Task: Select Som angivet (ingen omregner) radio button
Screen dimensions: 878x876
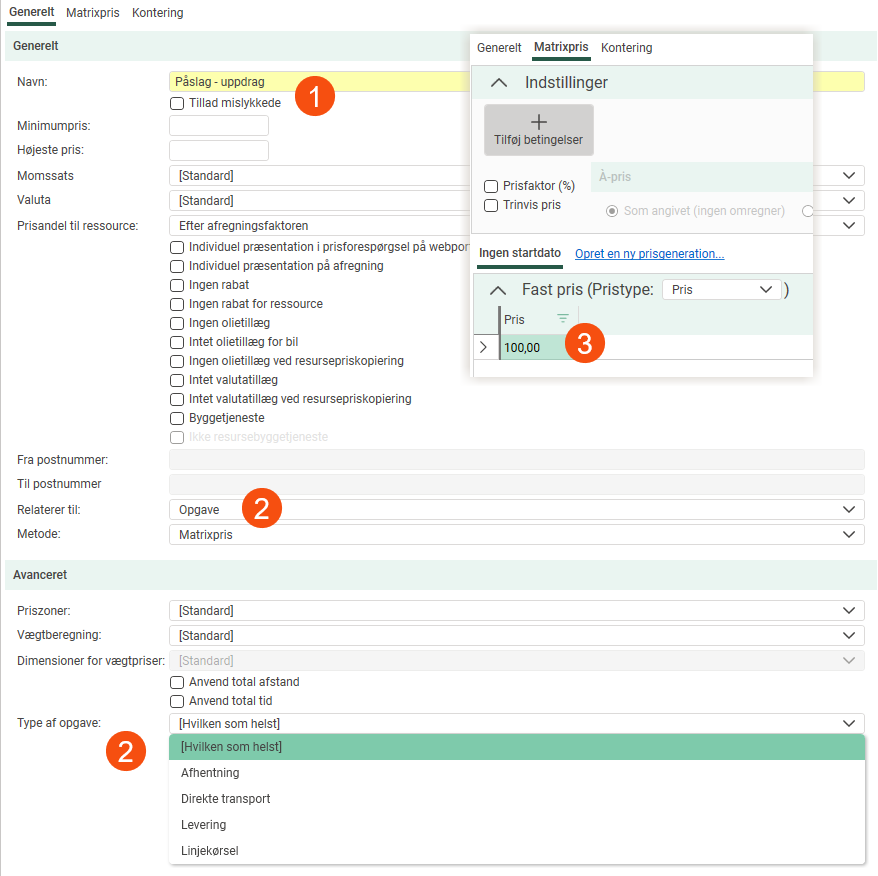Action: pyautogui.click(x=613, y=211)
